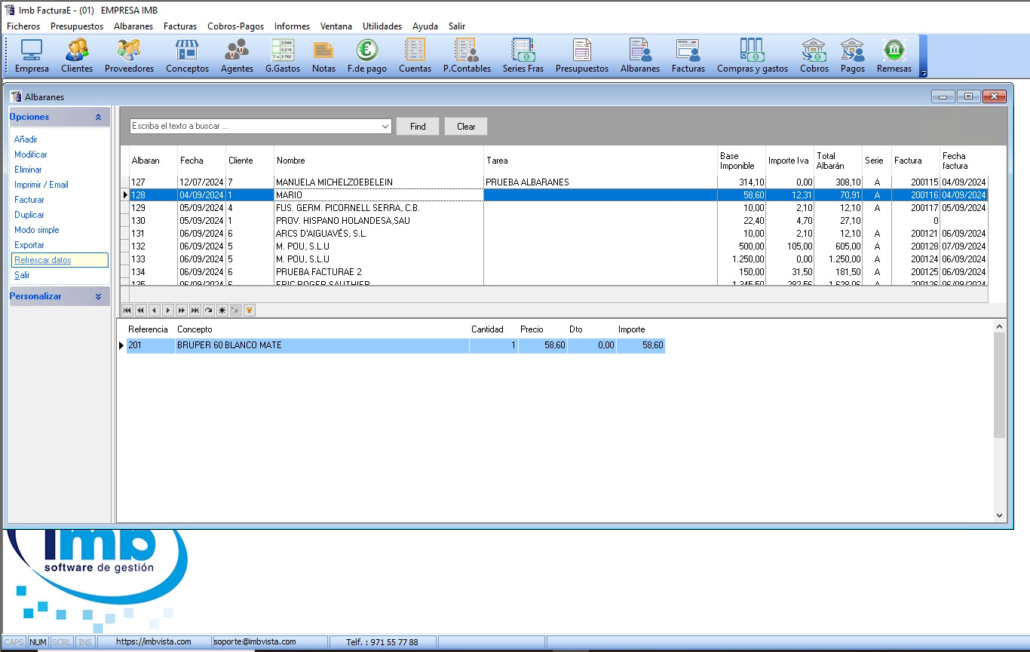The height and width of the screenshot is (652, 1030).
Task: Open P.Contables from the toolbar
Action: click(467, 56)
